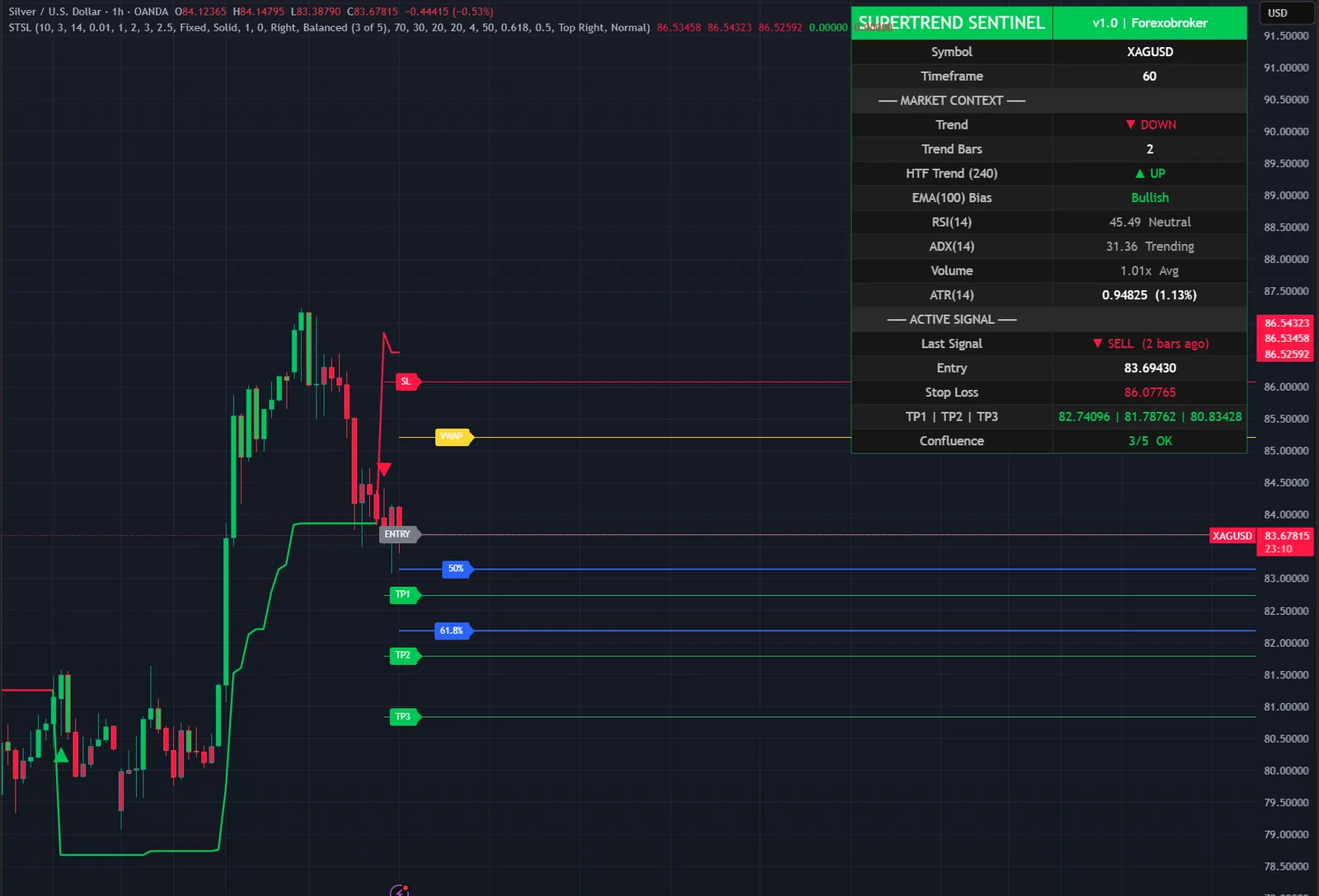Select the green TP1 target tag
Image resolution: width=1319 pixels, height=896 pixels.
pos(404,594)
